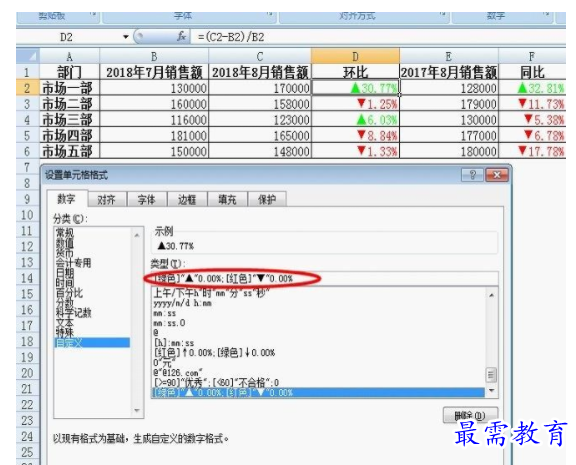576x465 pixels.
Task: Click the 环比 header cell
Action: [x=355, y=72]
